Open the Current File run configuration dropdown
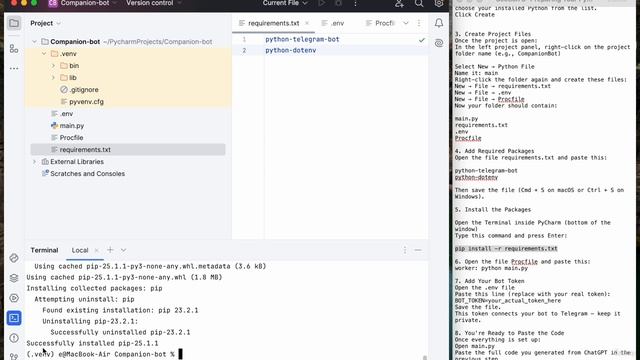 point(285,3)
